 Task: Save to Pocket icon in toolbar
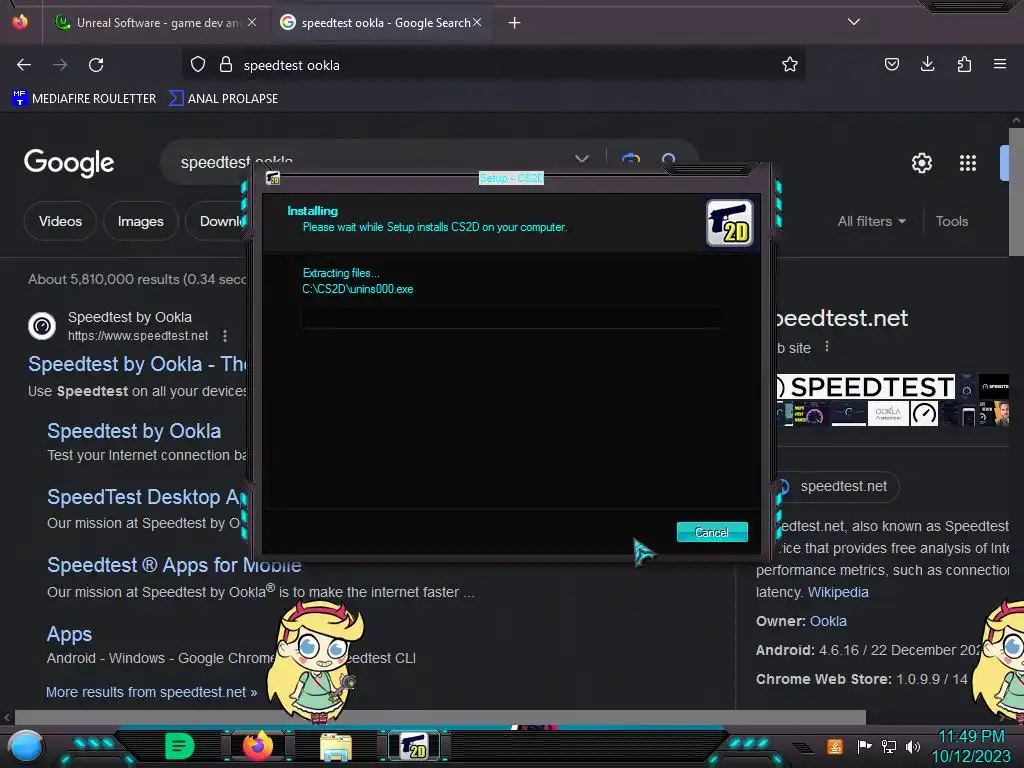(x=891, y=64)
